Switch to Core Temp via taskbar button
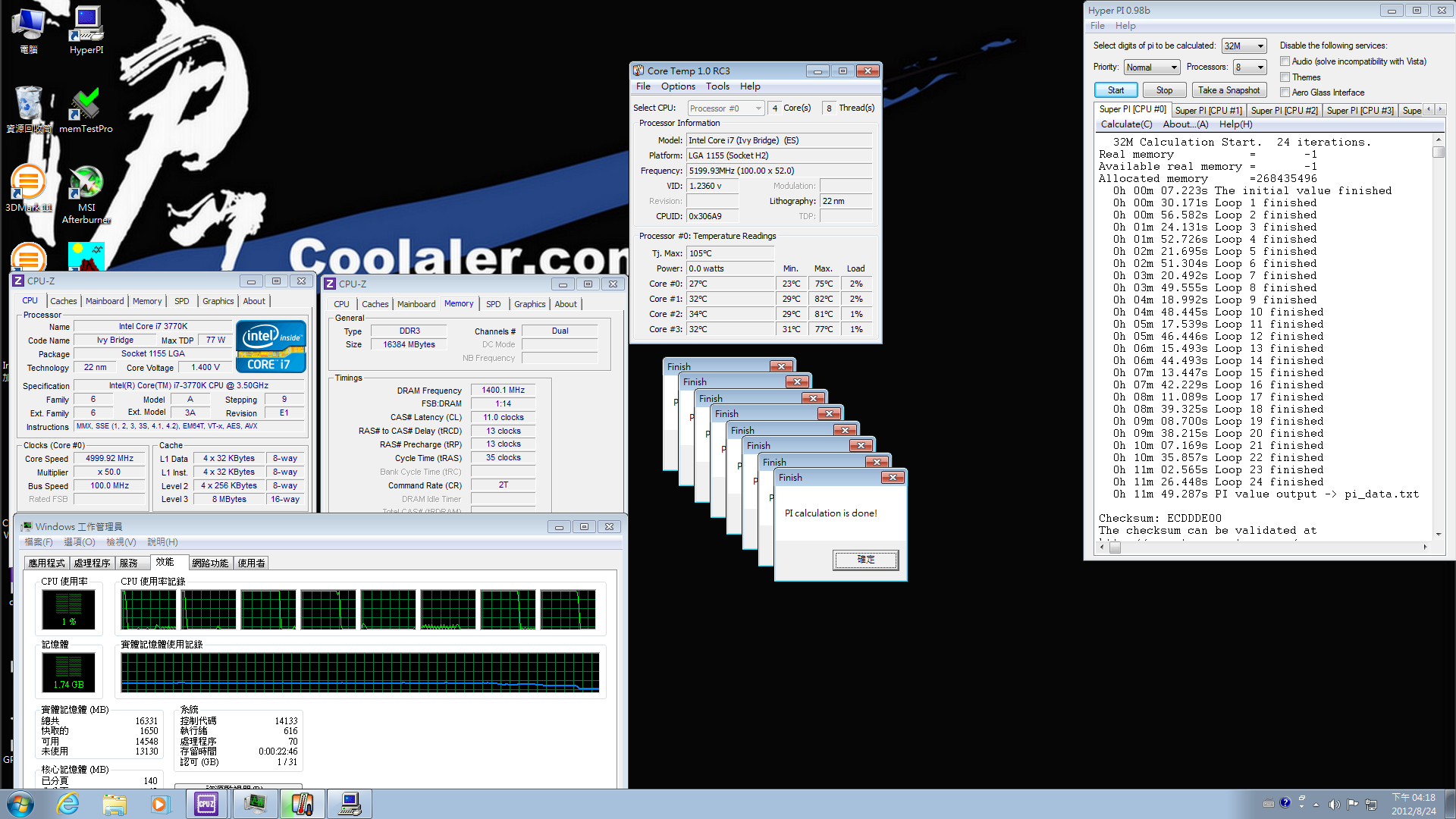 click(x=302, y=804)
